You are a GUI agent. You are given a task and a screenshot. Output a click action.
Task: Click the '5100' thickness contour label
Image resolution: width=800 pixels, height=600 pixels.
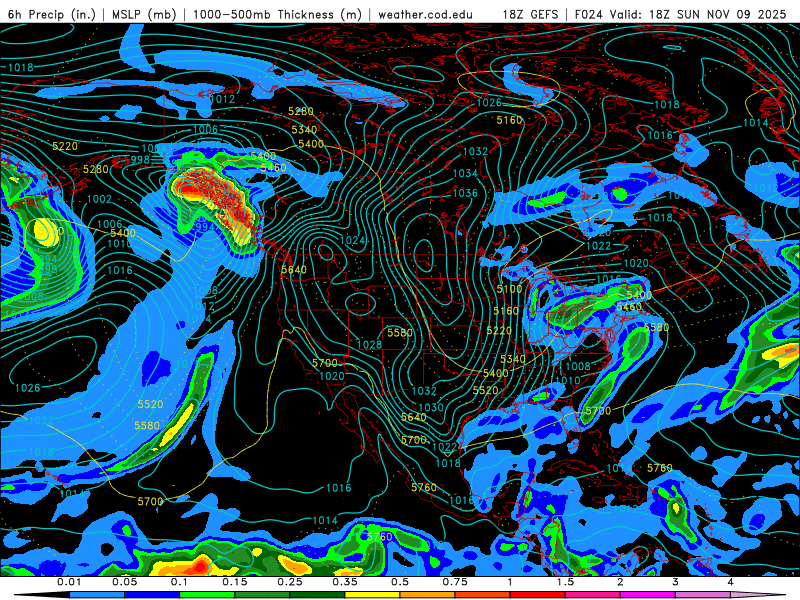(x=509, y=289)
